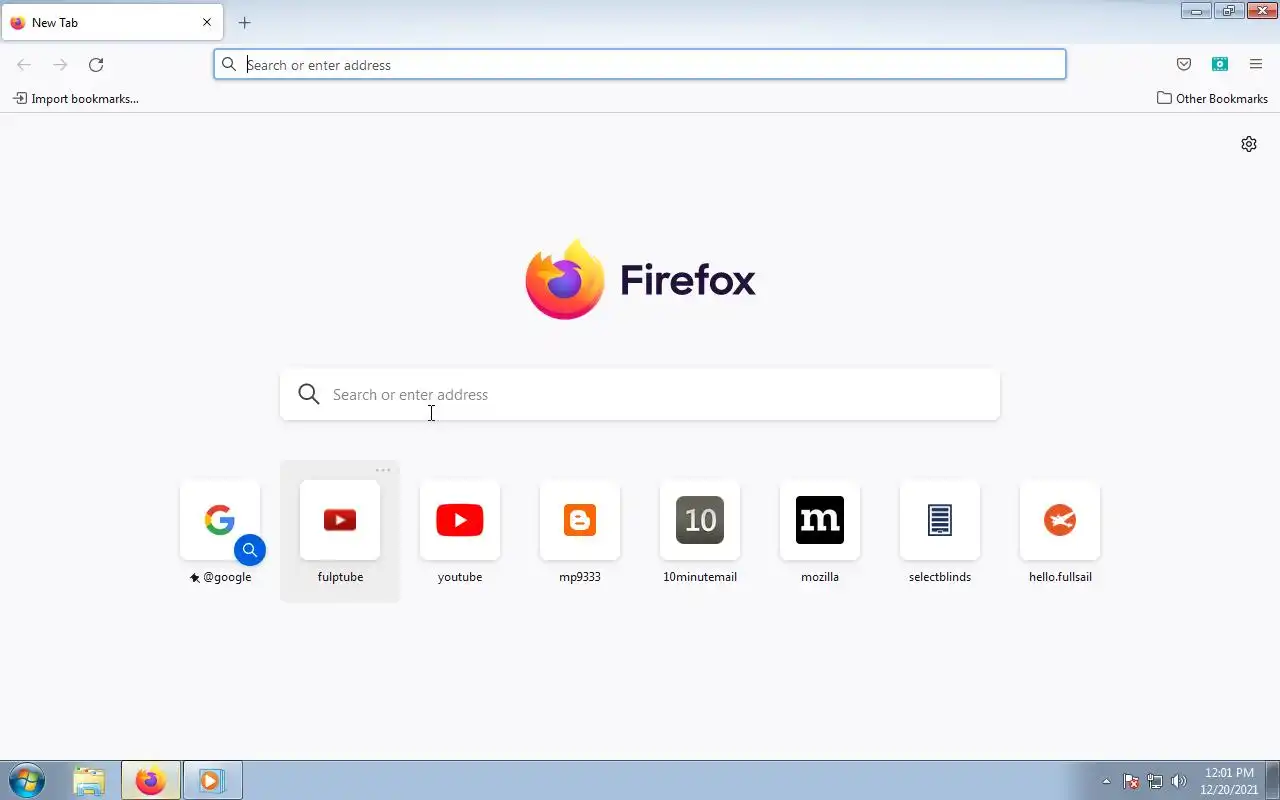The image size is (1280, 800).
Task: Open the Save to Pocket icon
Action: coord(1184,64)
